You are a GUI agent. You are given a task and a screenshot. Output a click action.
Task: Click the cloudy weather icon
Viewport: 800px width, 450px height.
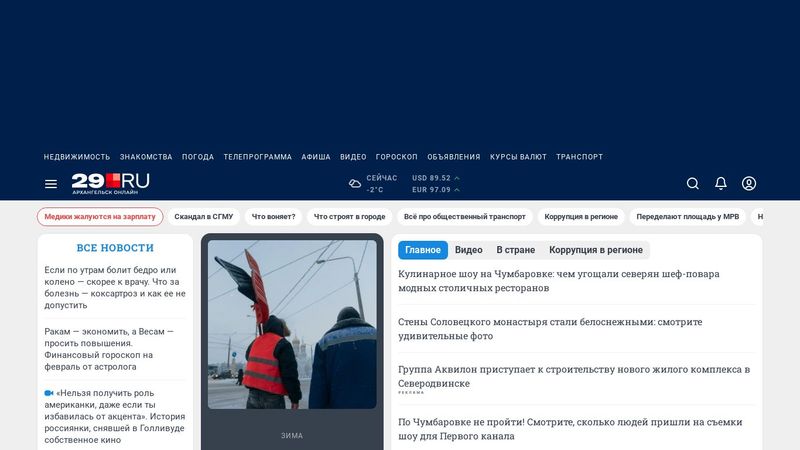pyautogui.click(x=355, y=184)
